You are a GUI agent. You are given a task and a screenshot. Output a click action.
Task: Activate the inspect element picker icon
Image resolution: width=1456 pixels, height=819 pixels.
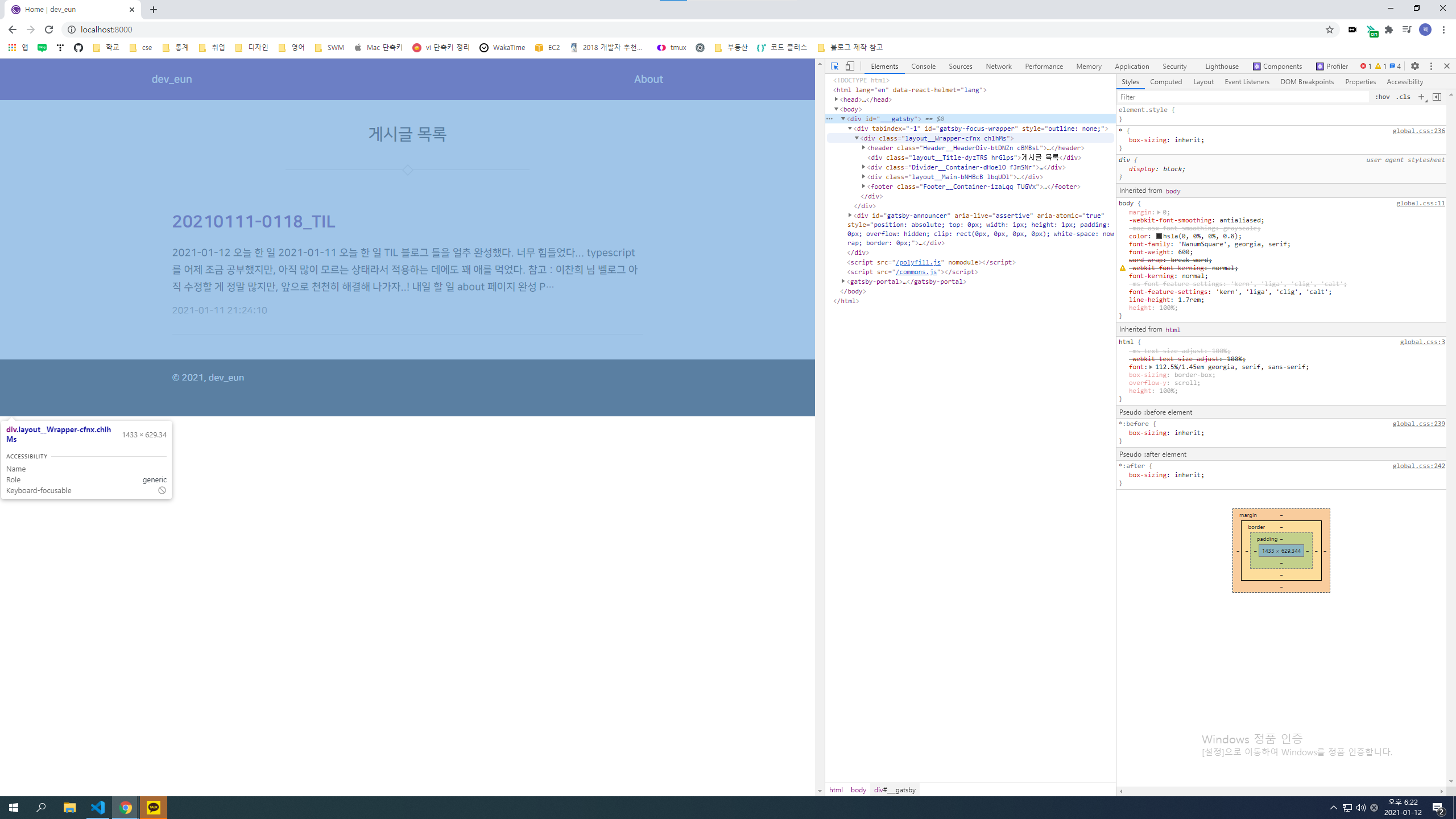point(834,66)
